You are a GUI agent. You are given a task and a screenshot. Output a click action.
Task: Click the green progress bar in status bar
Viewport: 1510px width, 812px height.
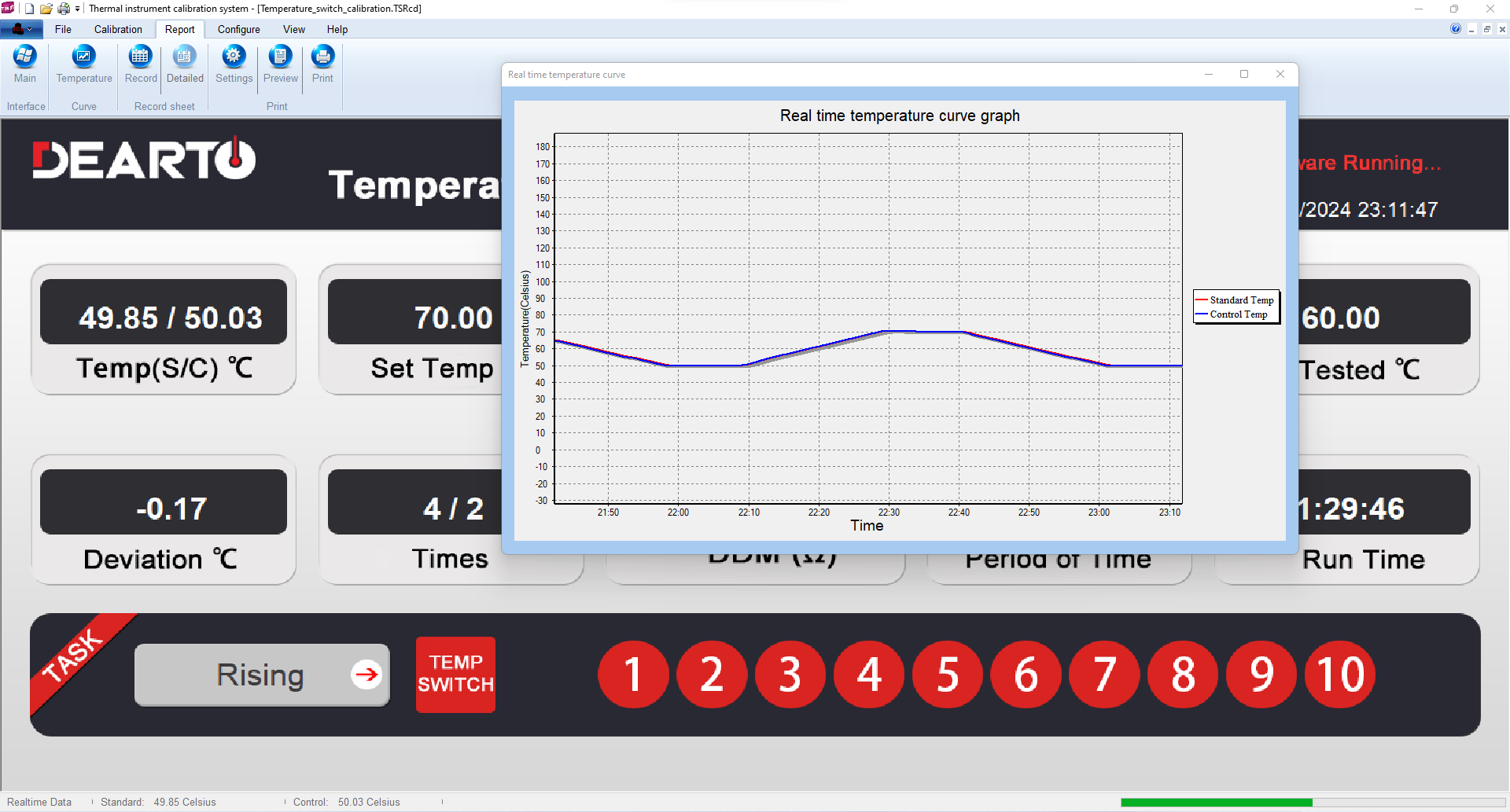tap(1216, 803)
